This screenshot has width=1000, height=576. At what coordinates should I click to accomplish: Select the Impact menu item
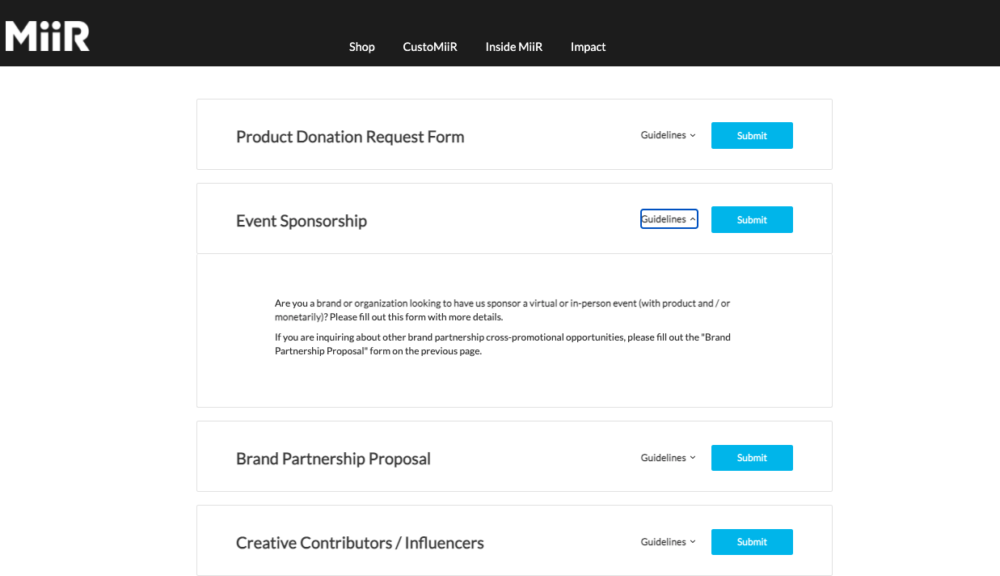[x=588, y=47]
